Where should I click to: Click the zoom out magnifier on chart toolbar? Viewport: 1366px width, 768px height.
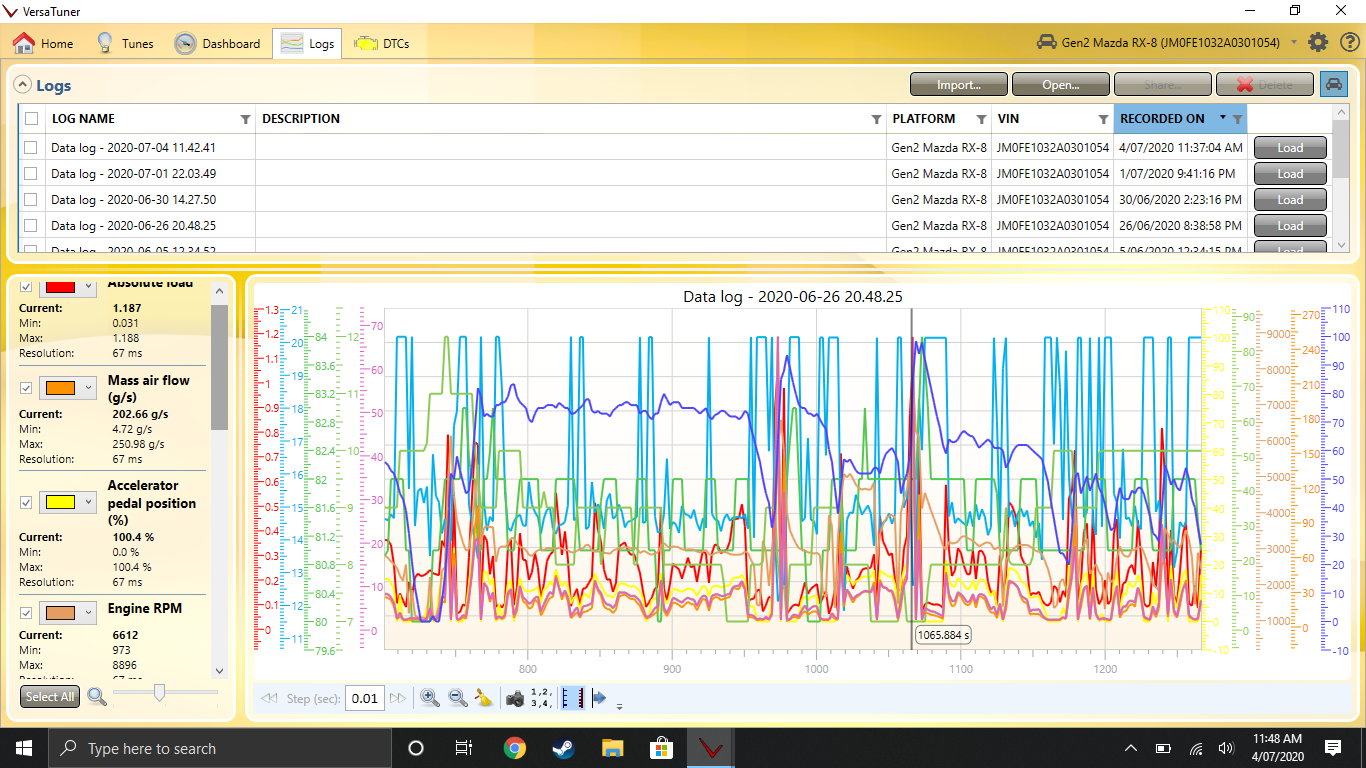[x=458, y=698]
